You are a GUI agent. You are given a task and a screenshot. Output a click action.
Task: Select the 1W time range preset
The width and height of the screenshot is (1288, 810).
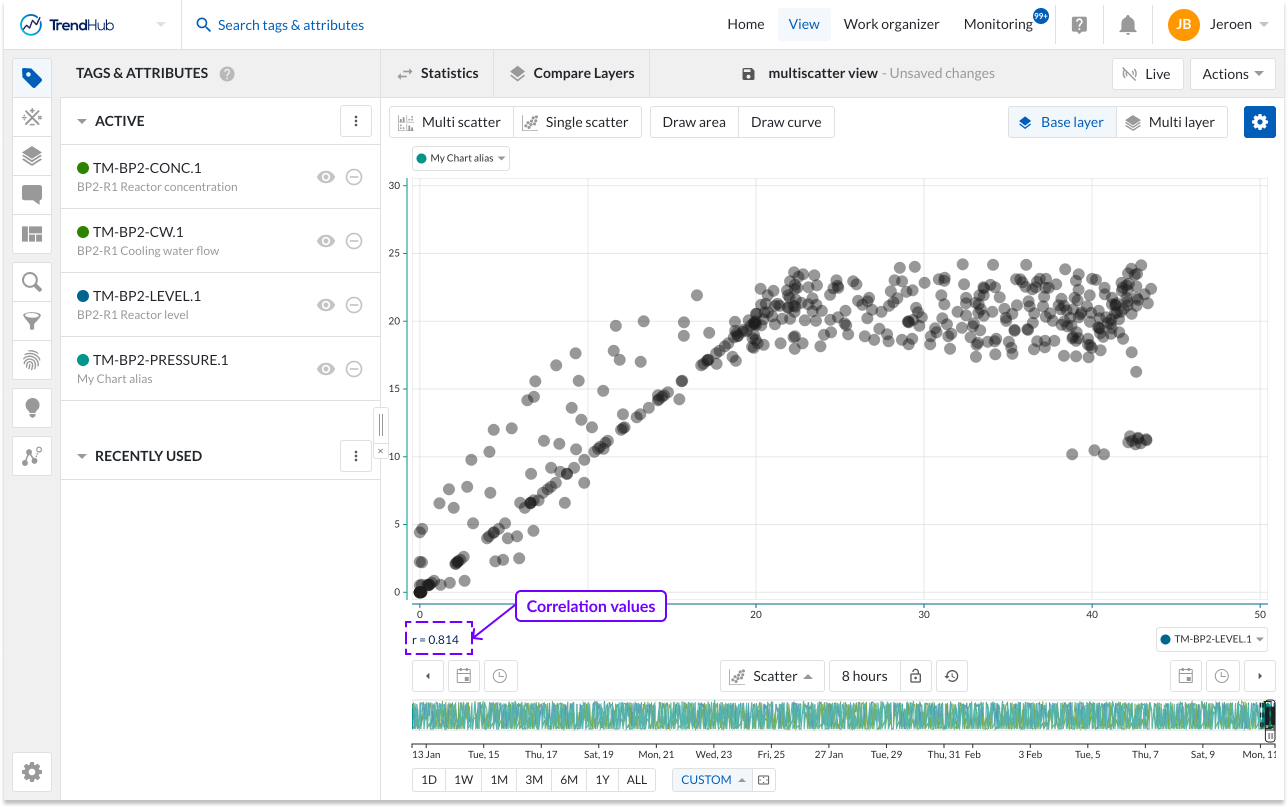463,779
